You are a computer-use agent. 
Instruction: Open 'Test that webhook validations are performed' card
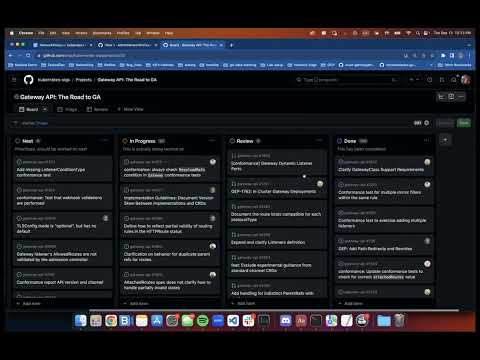pyautogui.click(x=63, y=197)
